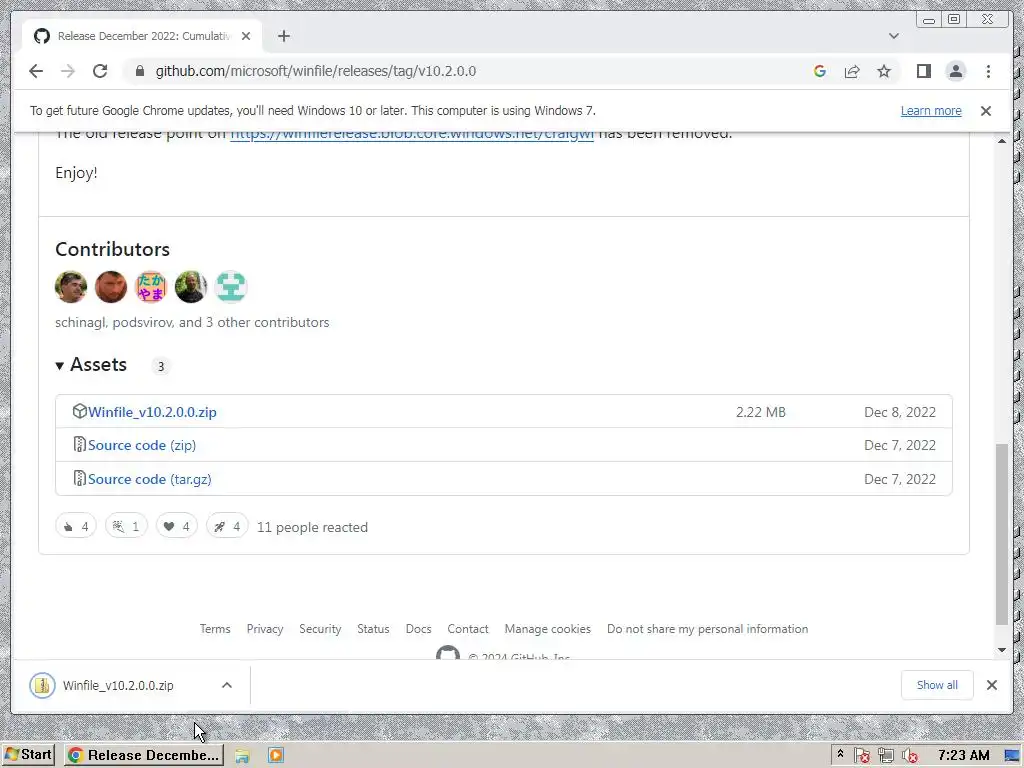Expand download item options chevron
Screen dimensions: 1024x768
pos(227,686)
